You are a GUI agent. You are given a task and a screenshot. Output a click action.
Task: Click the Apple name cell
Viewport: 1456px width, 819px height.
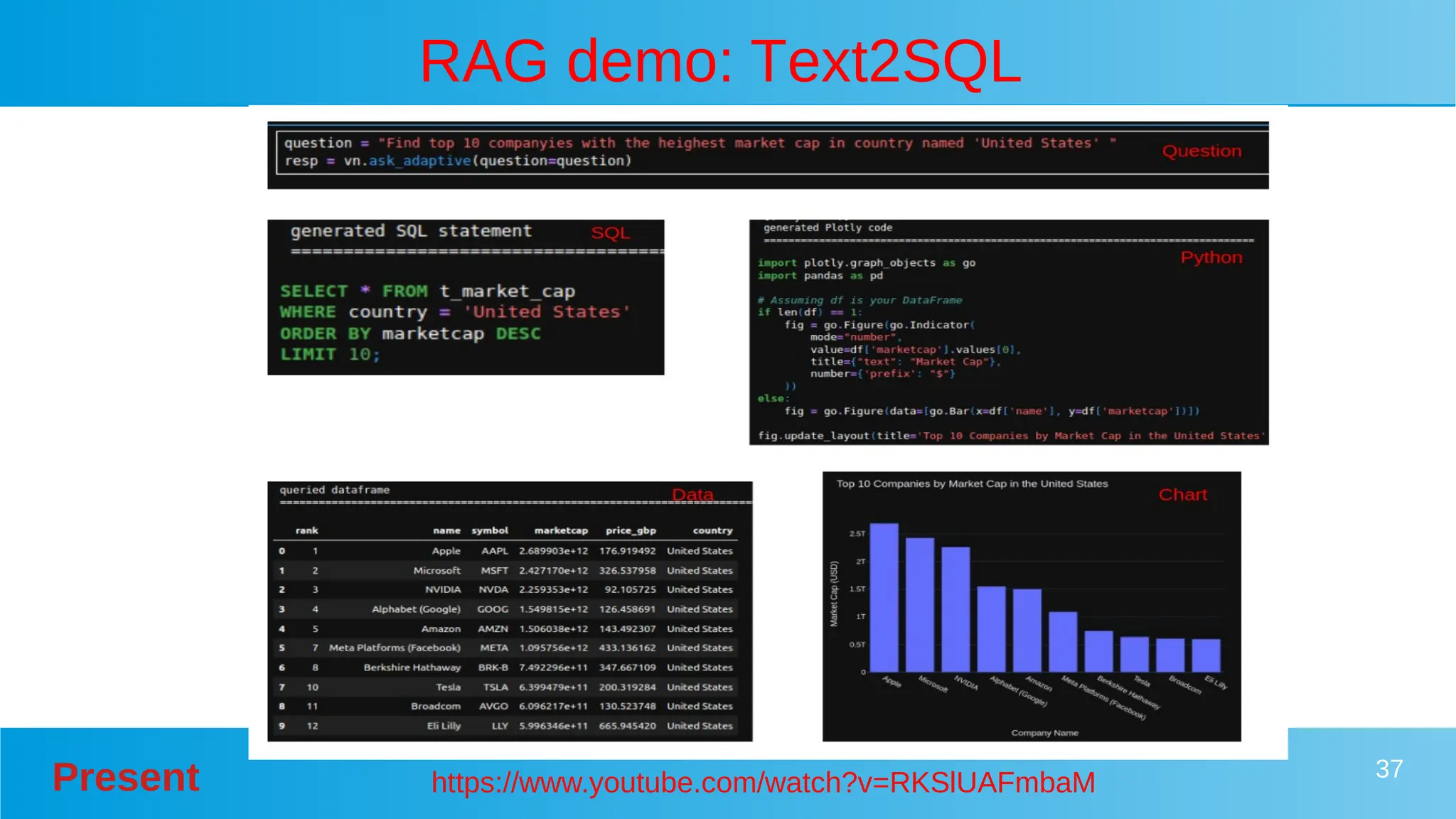tap(446, 551)
